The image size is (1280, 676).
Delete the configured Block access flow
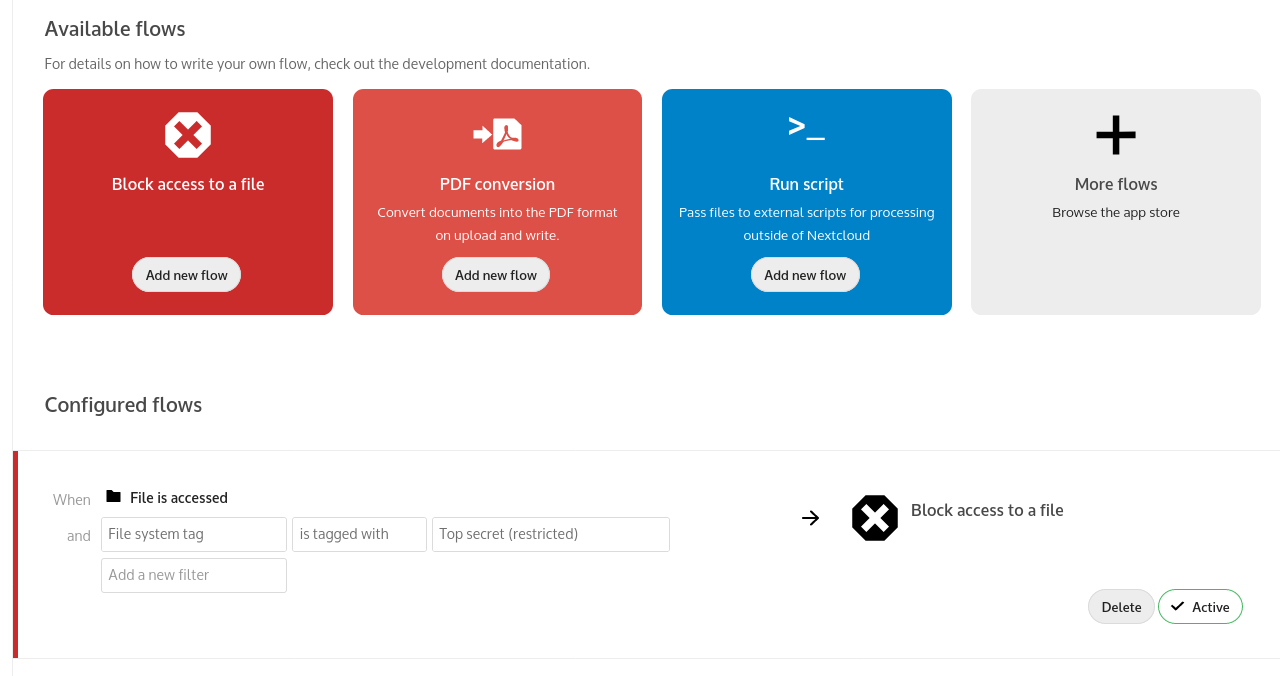click(x=1121, y=607)
